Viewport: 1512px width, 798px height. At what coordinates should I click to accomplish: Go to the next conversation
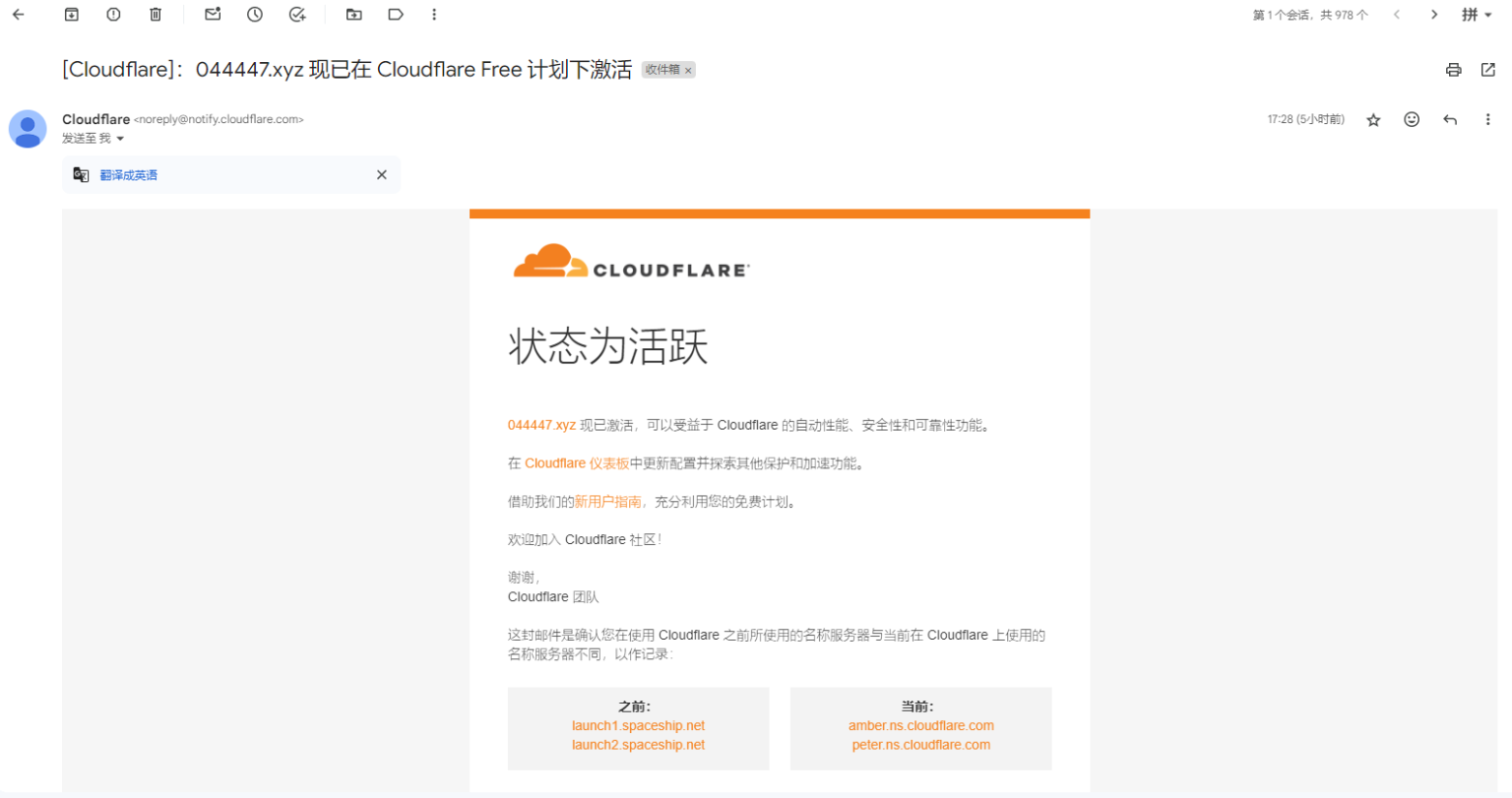[1435, 15]
